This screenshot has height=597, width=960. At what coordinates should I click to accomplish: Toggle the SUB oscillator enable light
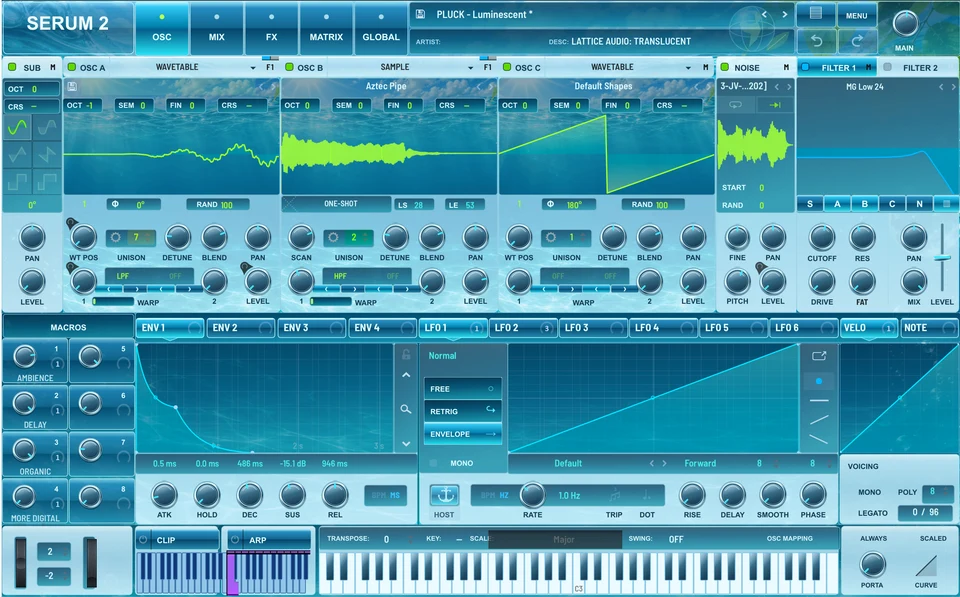click(12, 67)
